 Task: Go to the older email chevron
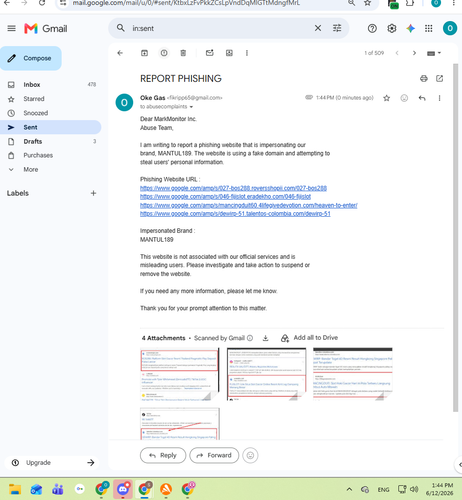(x=414, y=53)
